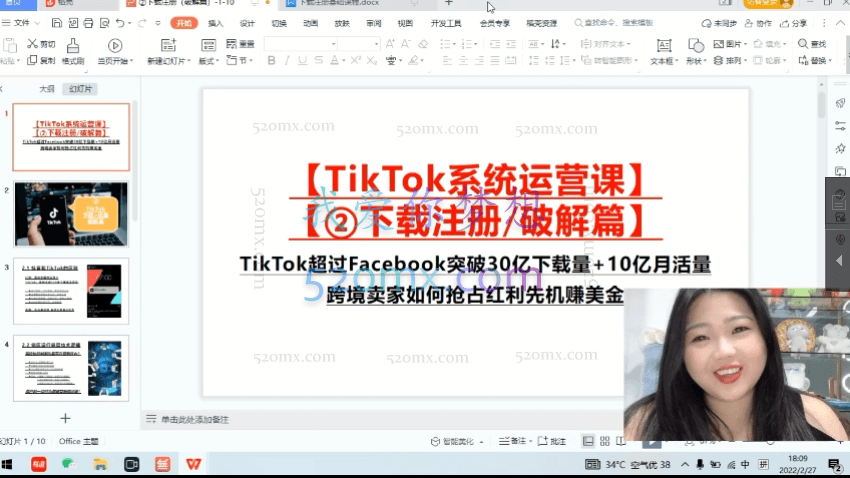Click the 剪切 (Cut) scissors icon
Screen dimensions: 850x478
(33, 44)
